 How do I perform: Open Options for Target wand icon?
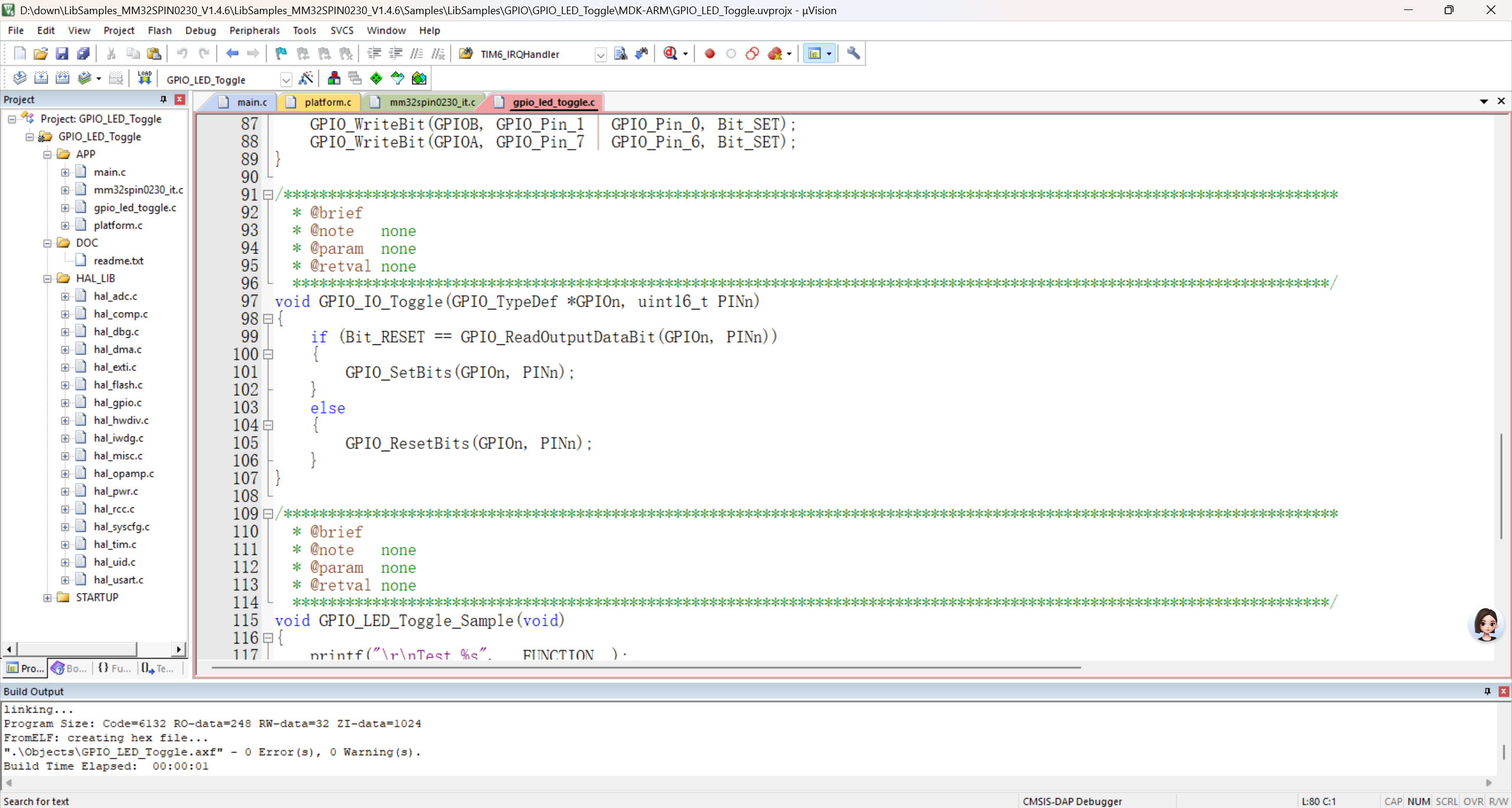click(x=306, y=79)
